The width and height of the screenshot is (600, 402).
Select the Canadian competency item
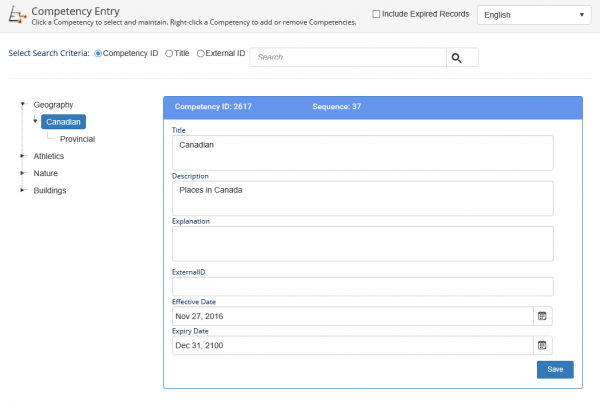coord(64,122)
